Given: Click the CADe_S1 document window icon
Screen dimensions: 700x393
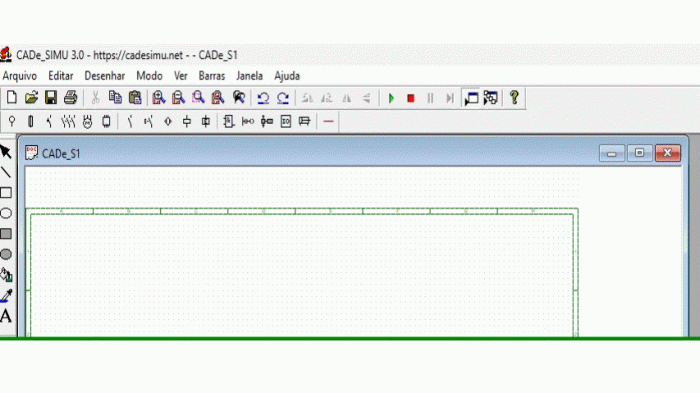Looking at the screenshot, I should click(x=31, y=153).
